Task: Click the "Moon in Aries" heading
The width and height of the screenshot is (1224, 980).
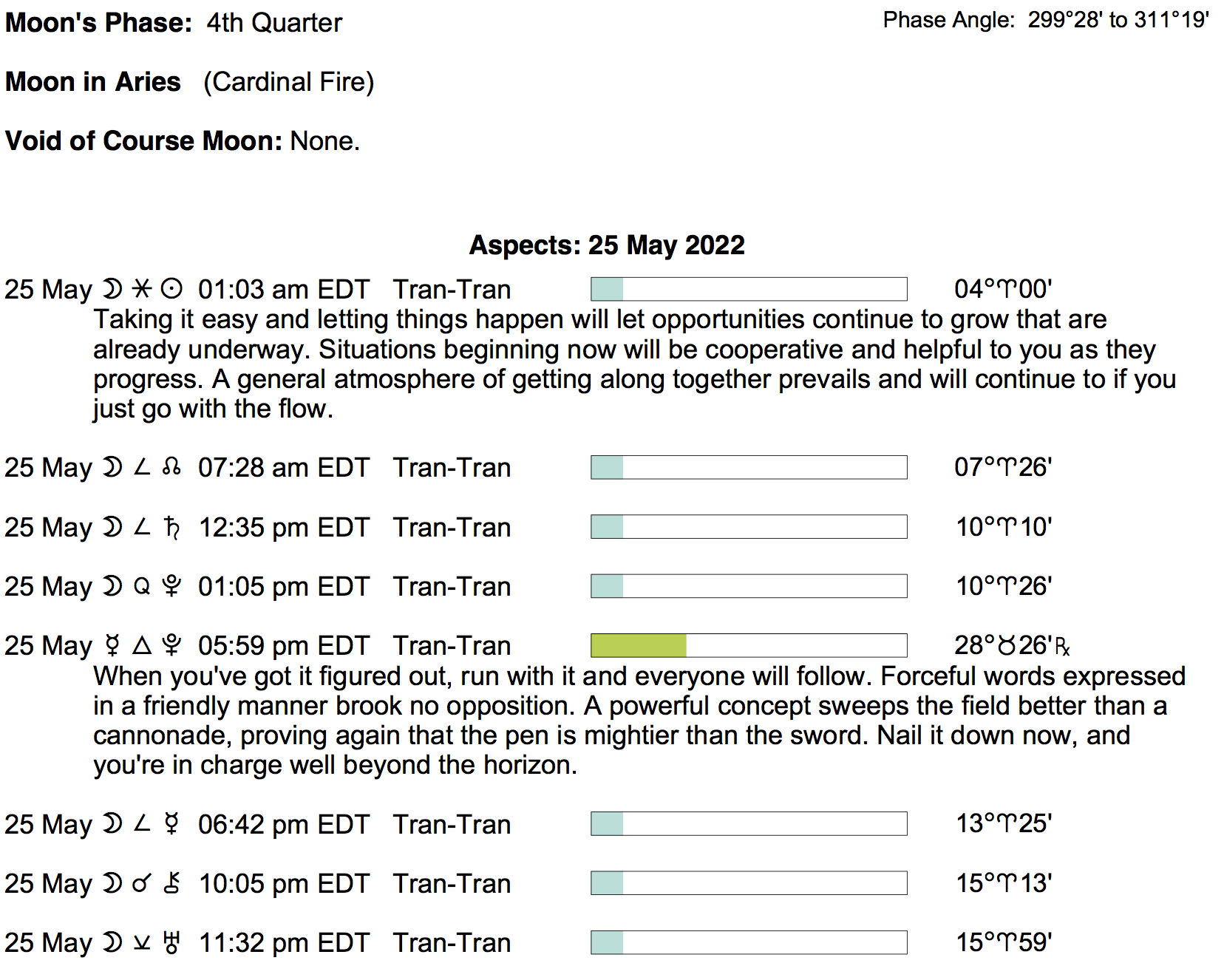Action: [x=93, y=81]
